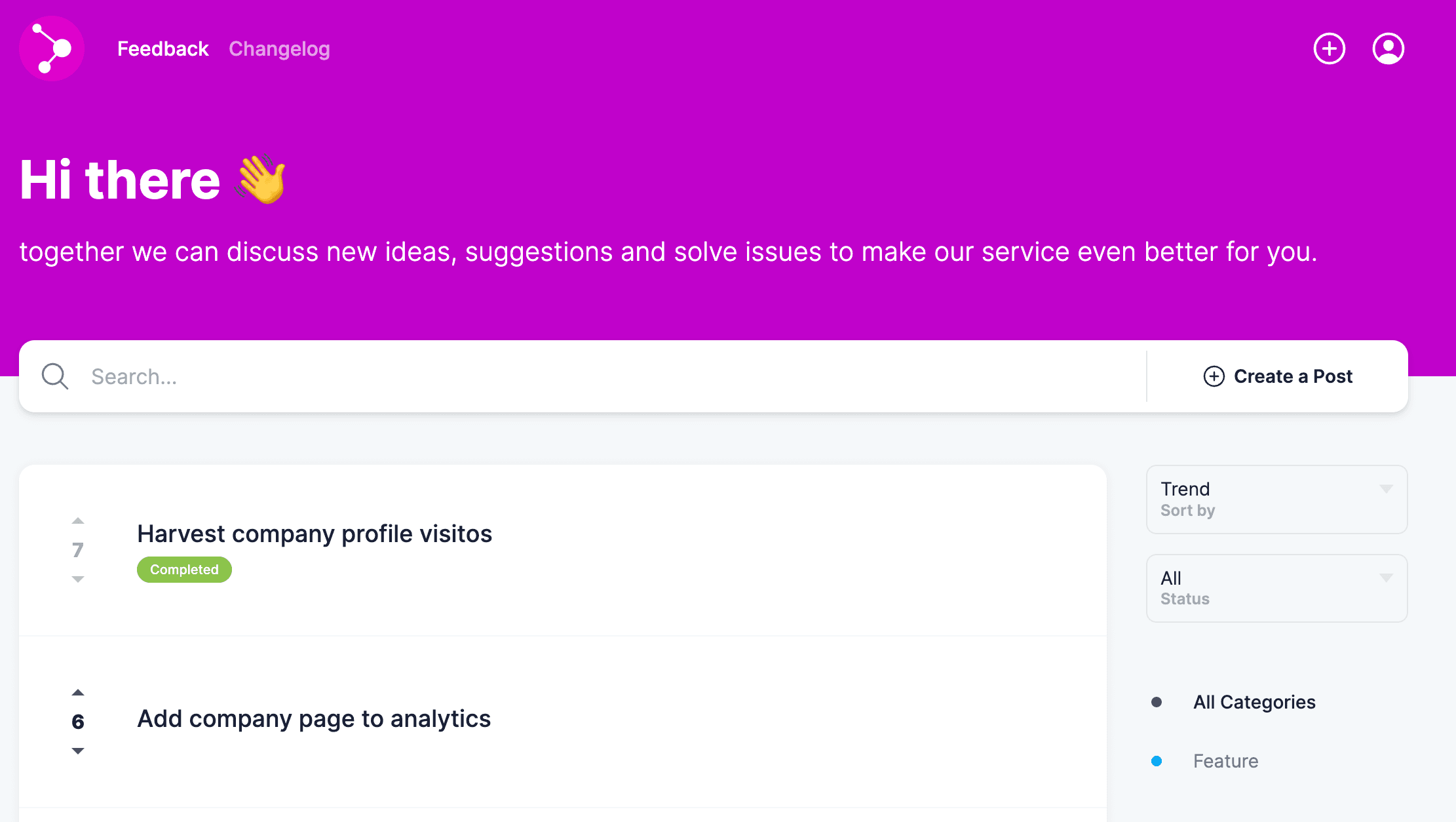Click the branching-nodes logo in header
Image resolution: width=1456 pixels, height=822 pixels.
click(x=52, y=49)
